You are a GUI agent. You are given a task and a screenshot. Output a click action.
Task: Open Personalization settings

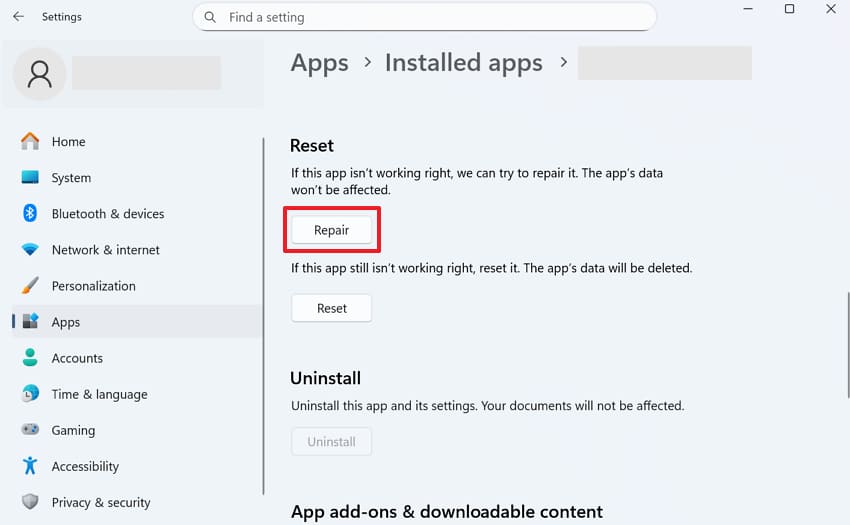(137, 285)
